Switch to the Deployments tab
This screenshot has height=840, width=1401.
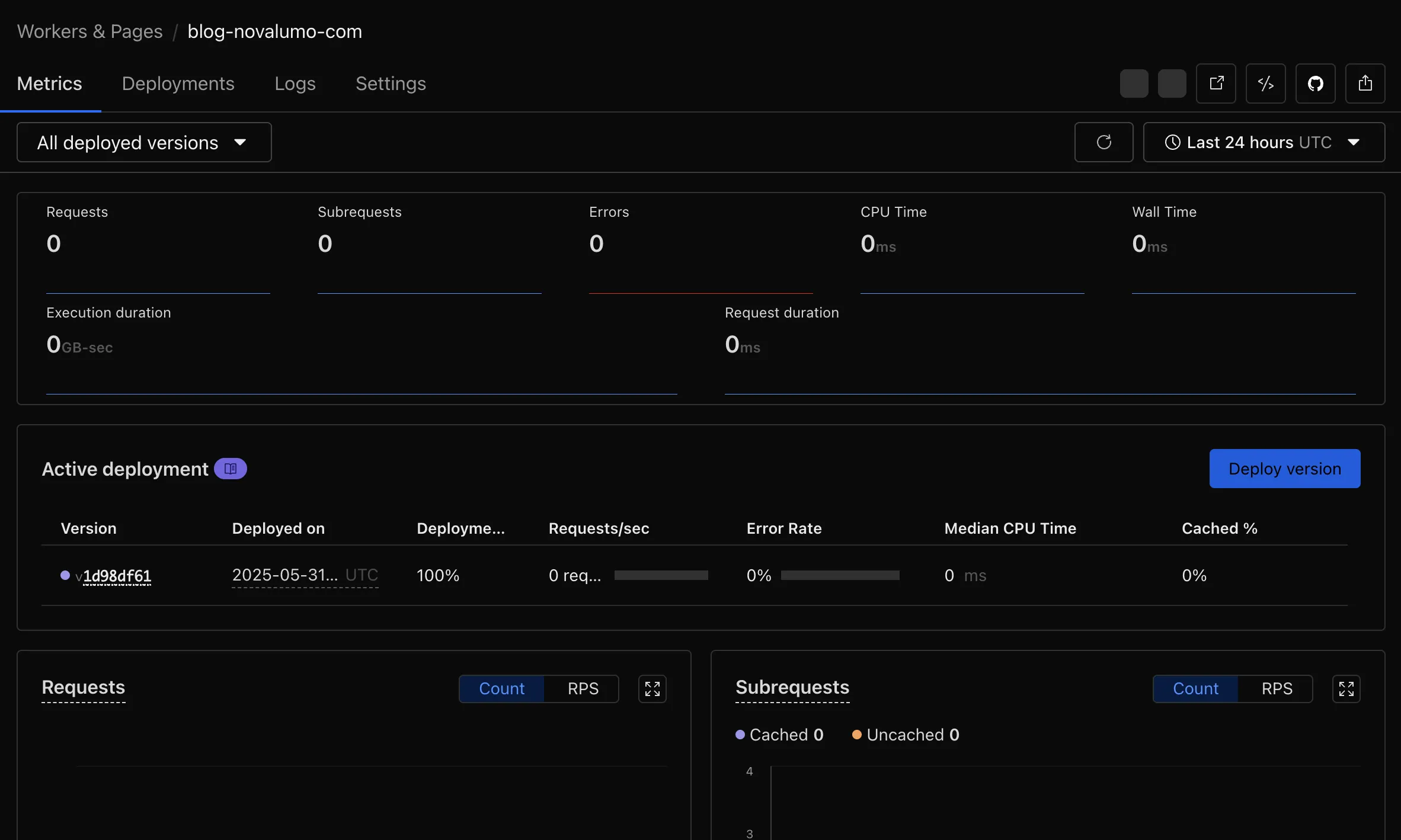point(178,84)
